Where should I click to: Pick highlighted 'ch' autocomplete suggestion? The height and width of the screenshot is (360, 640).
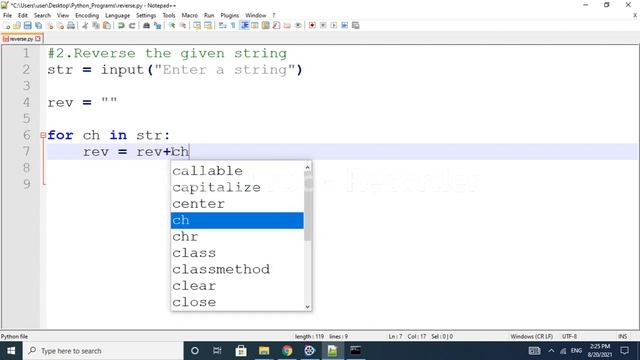pos(237,220)
